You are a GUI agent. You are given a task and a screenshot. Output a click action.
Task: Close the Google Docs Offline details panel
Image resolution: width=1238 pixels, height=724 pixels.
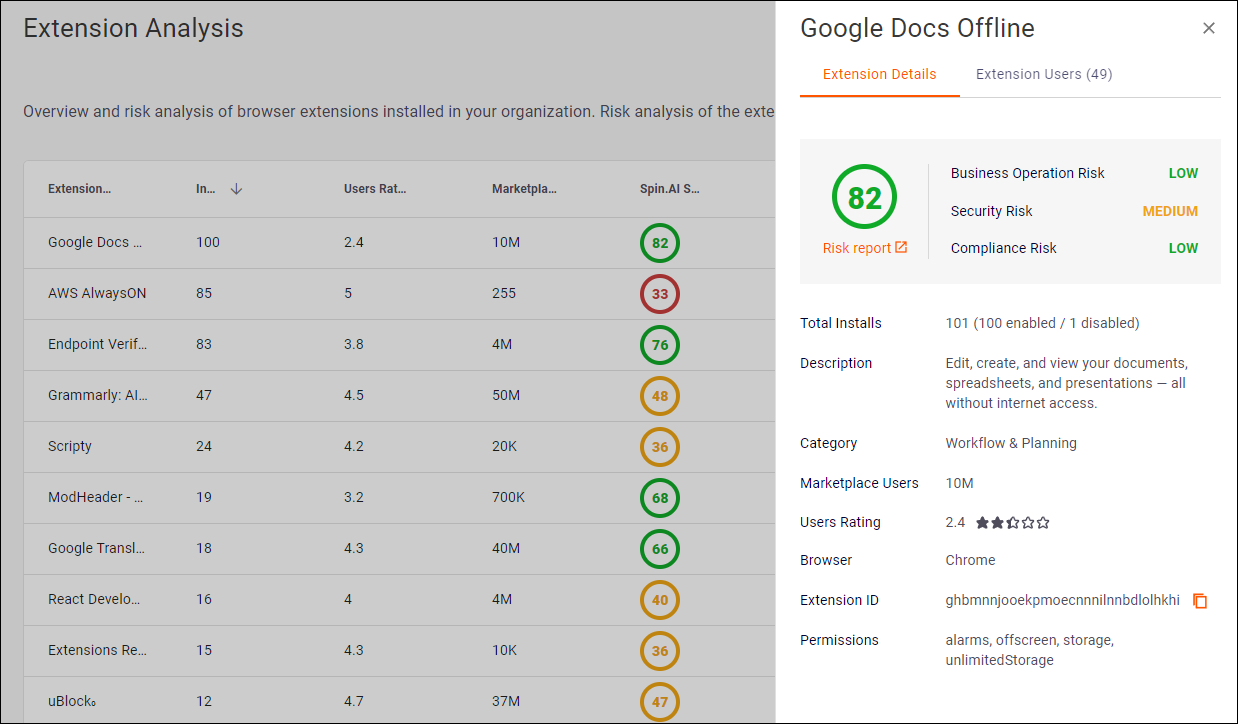[x=1209, y=28]
